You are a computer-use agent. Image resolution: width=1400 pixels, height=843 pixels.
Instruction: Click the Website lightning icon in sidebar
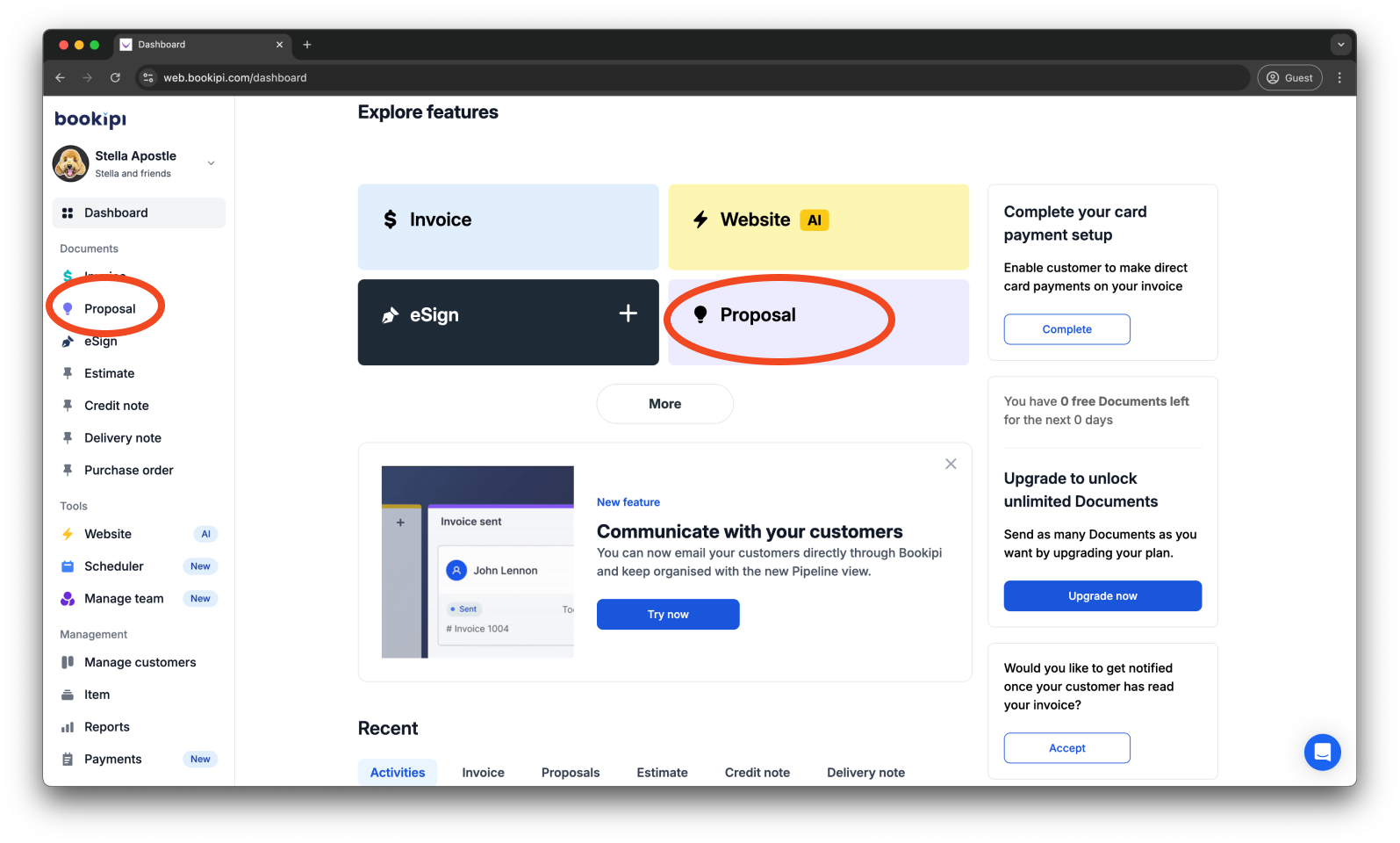[x=68, y=534]
